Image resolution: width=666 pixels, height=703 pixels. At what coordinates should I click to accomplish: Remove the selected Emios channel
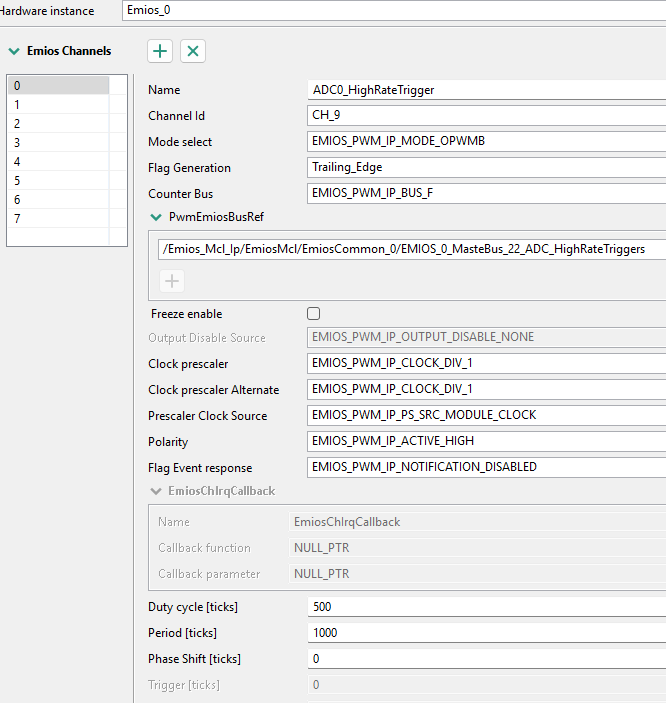point(193,51)
